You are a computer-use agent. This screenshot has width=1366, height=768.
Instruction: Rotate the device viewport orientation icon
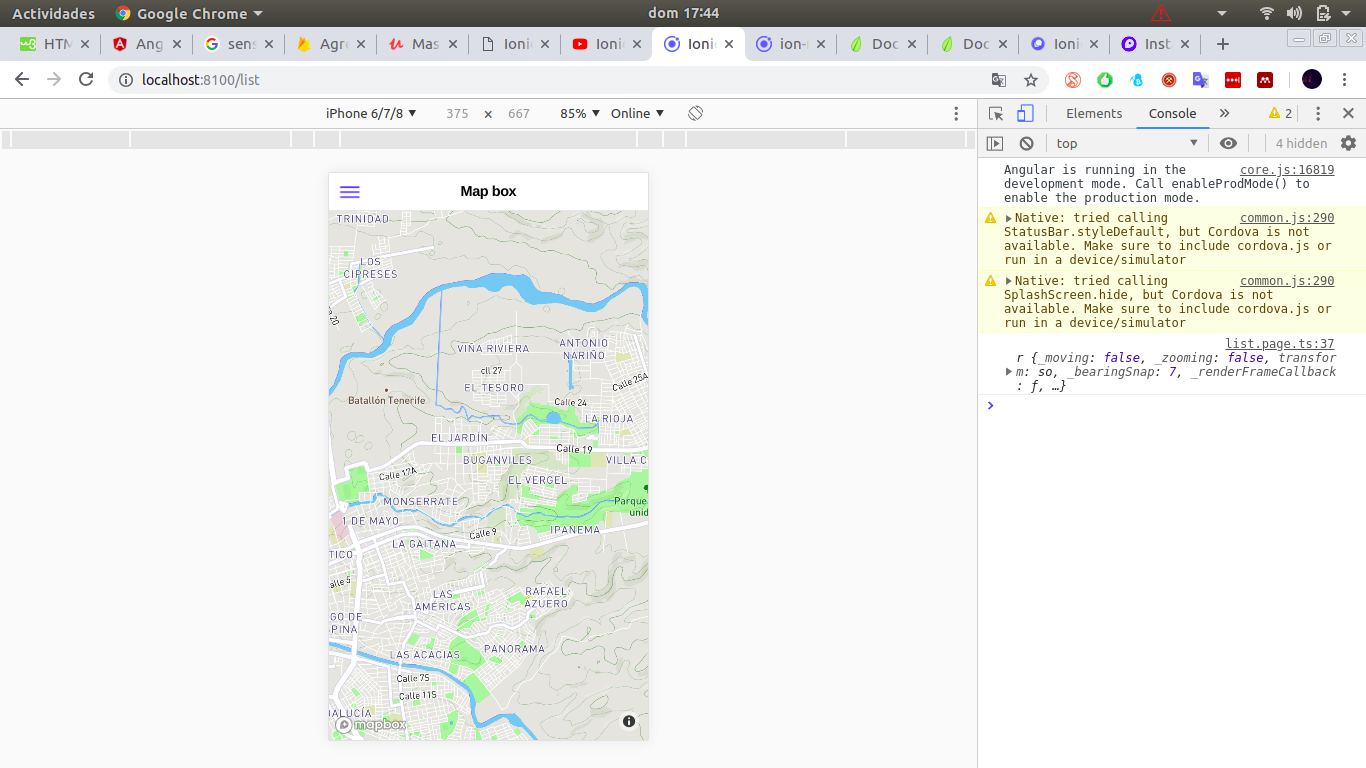point(695,113)
